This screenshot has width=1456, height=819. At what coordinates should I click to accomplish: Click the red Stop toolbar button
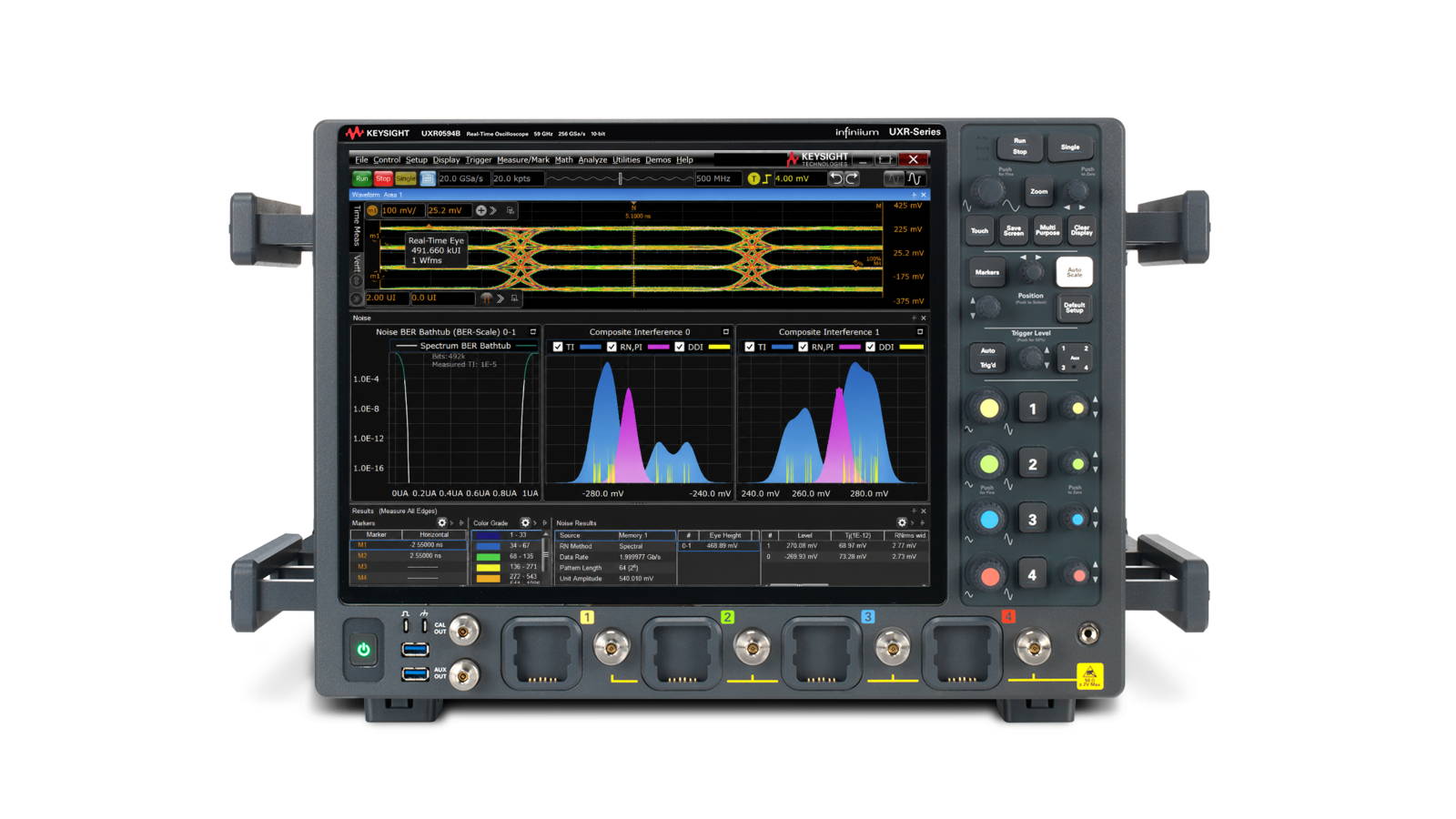point(383,178)
